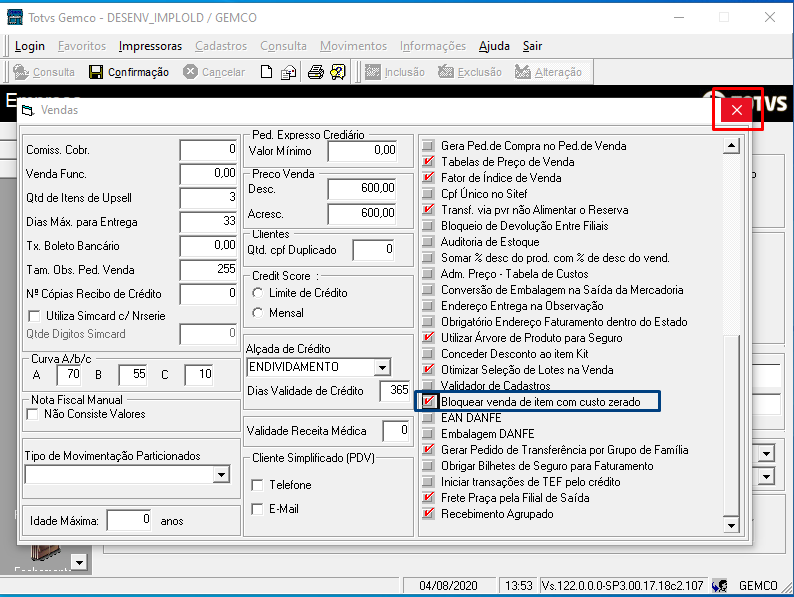Image resolution: width=794 pixels, height=597 pixels.
Task: Open the Impressoras menu
Action: (x=150, y=46)
